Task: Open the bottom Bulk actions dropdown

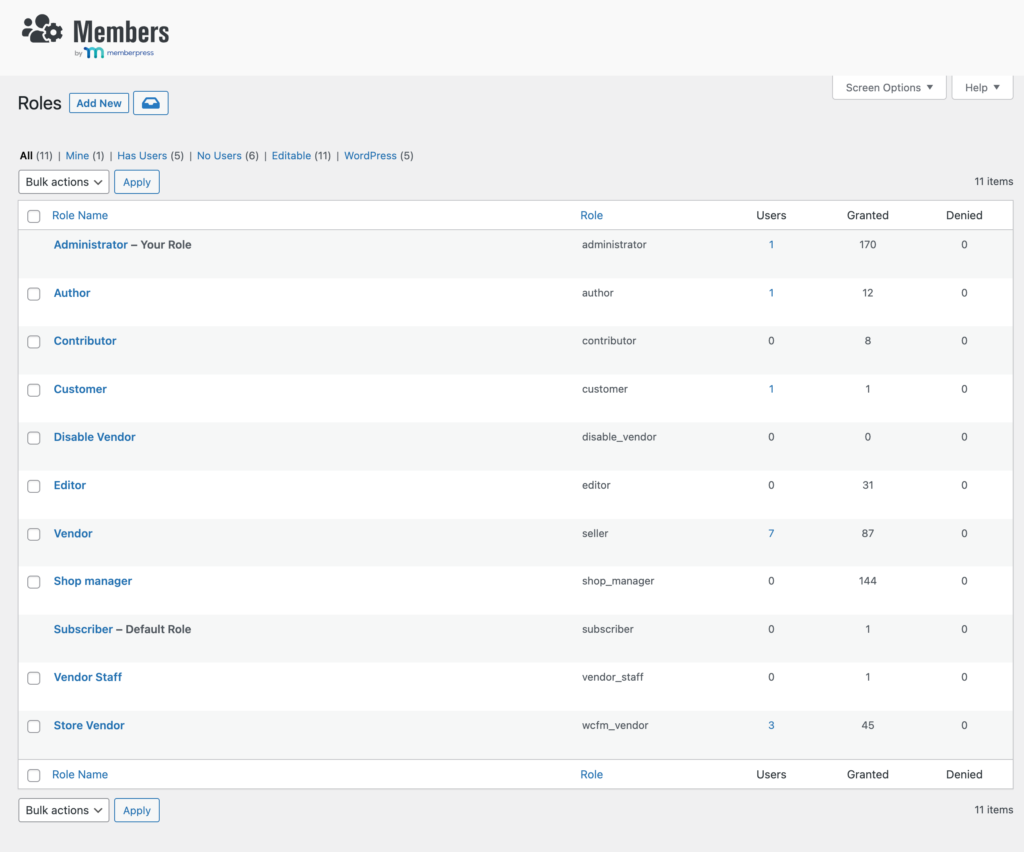Action: (64, 810)
